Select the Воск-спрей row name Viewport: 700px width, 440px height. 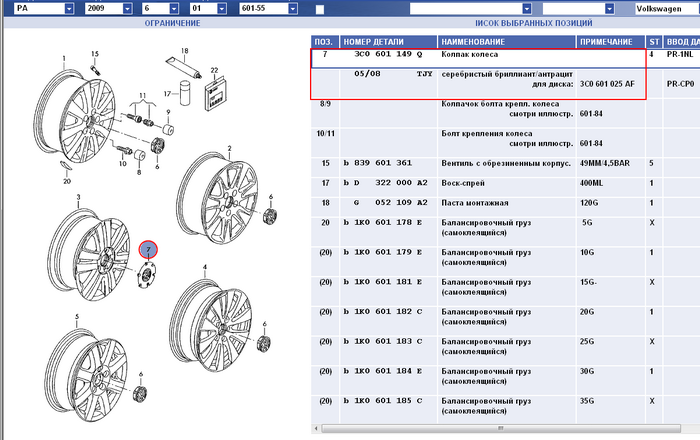click(462, 183)
